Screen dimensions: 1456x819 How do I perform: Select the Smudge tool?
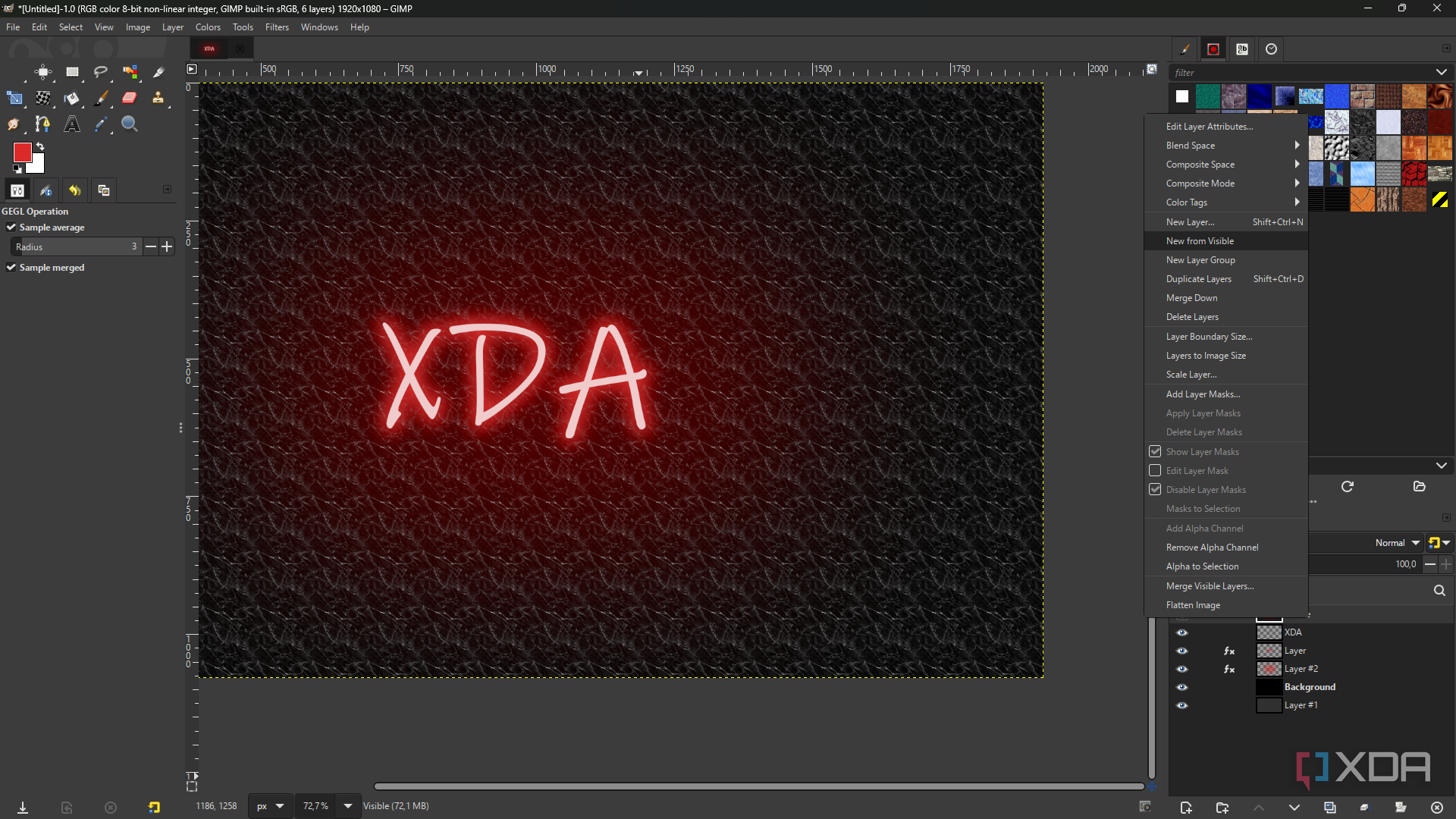[x=14, y=124]
